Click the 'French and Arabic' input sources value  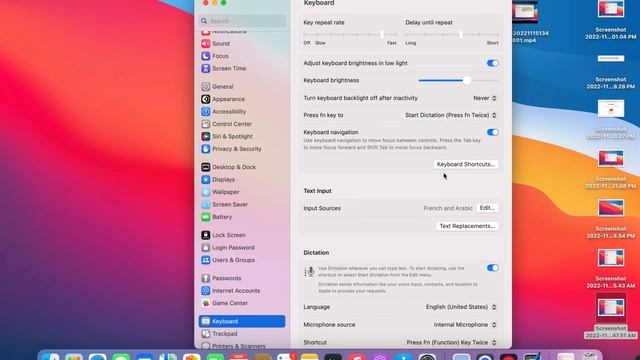click(x=448, y=208)
